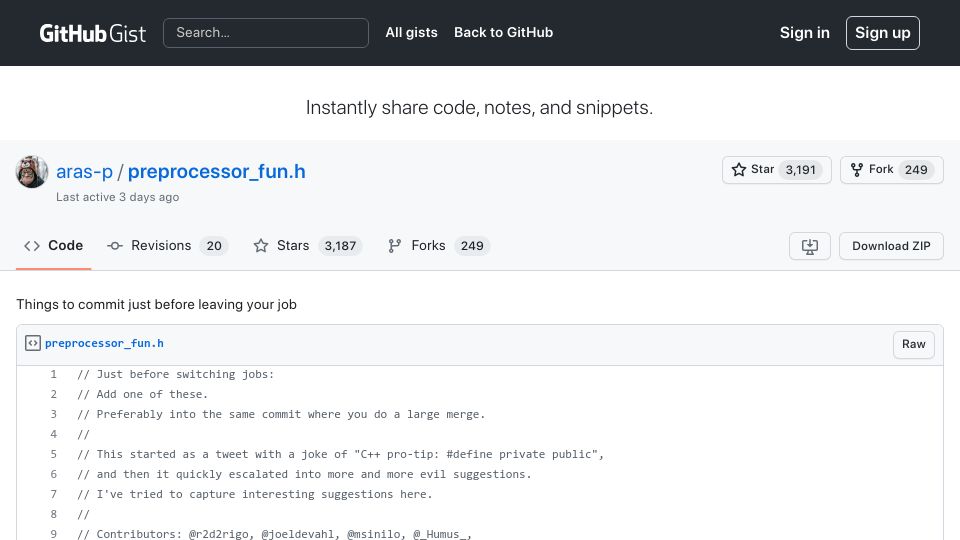Viewport: 960px width, 540px height.
Task: Click the "// Add one of these." line
Action: 143,394
